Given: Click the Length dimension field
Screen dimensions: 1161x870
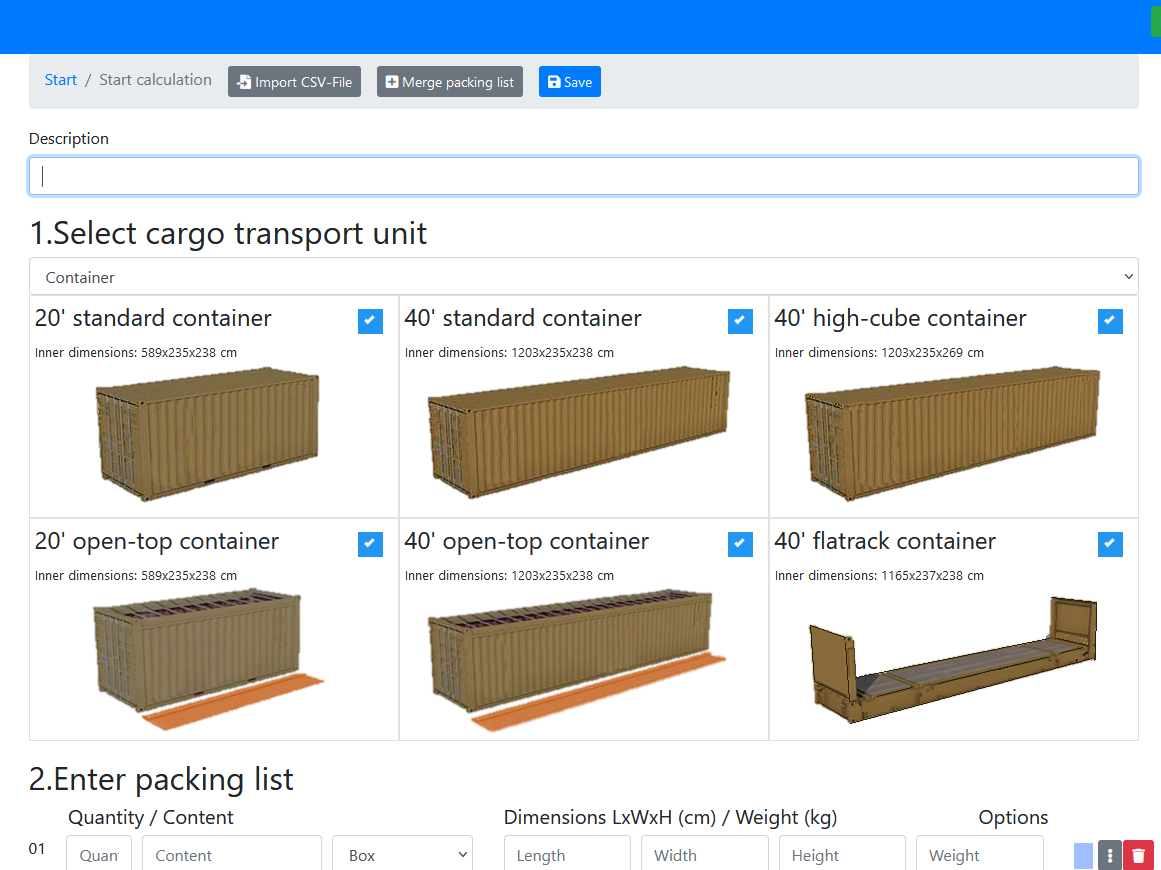Looking at the screenshot, I should point(567,855).
